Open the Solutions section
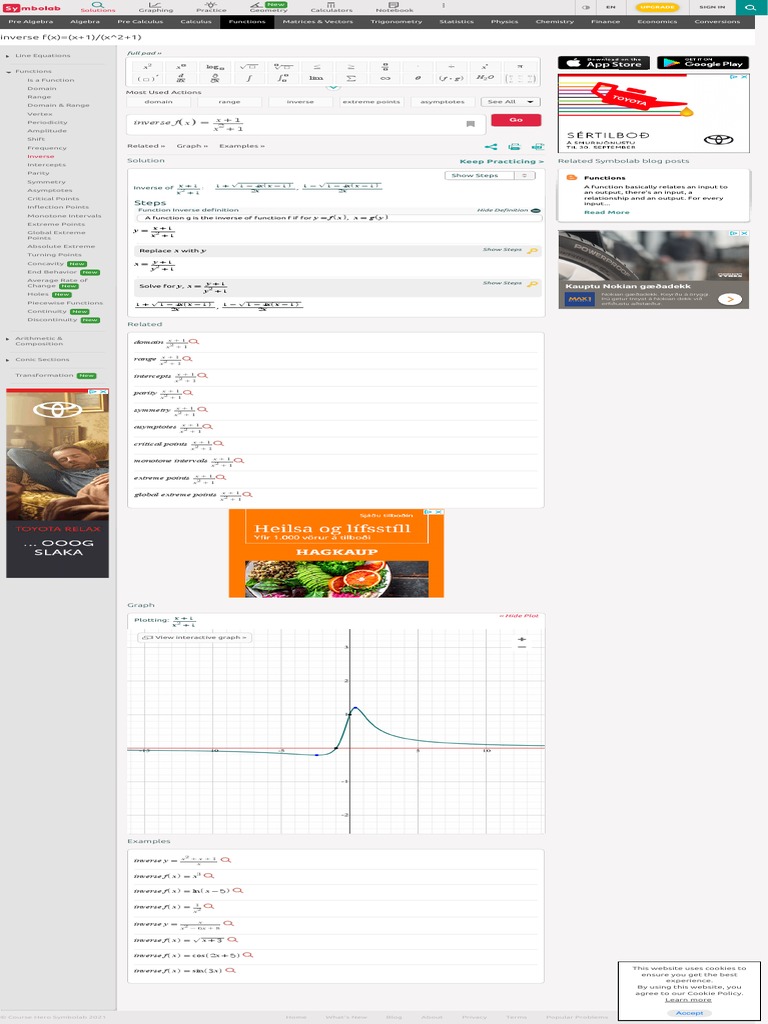The width and height of the screenshot is (768, 1024). pyautogui.click(x=98, y=7)
